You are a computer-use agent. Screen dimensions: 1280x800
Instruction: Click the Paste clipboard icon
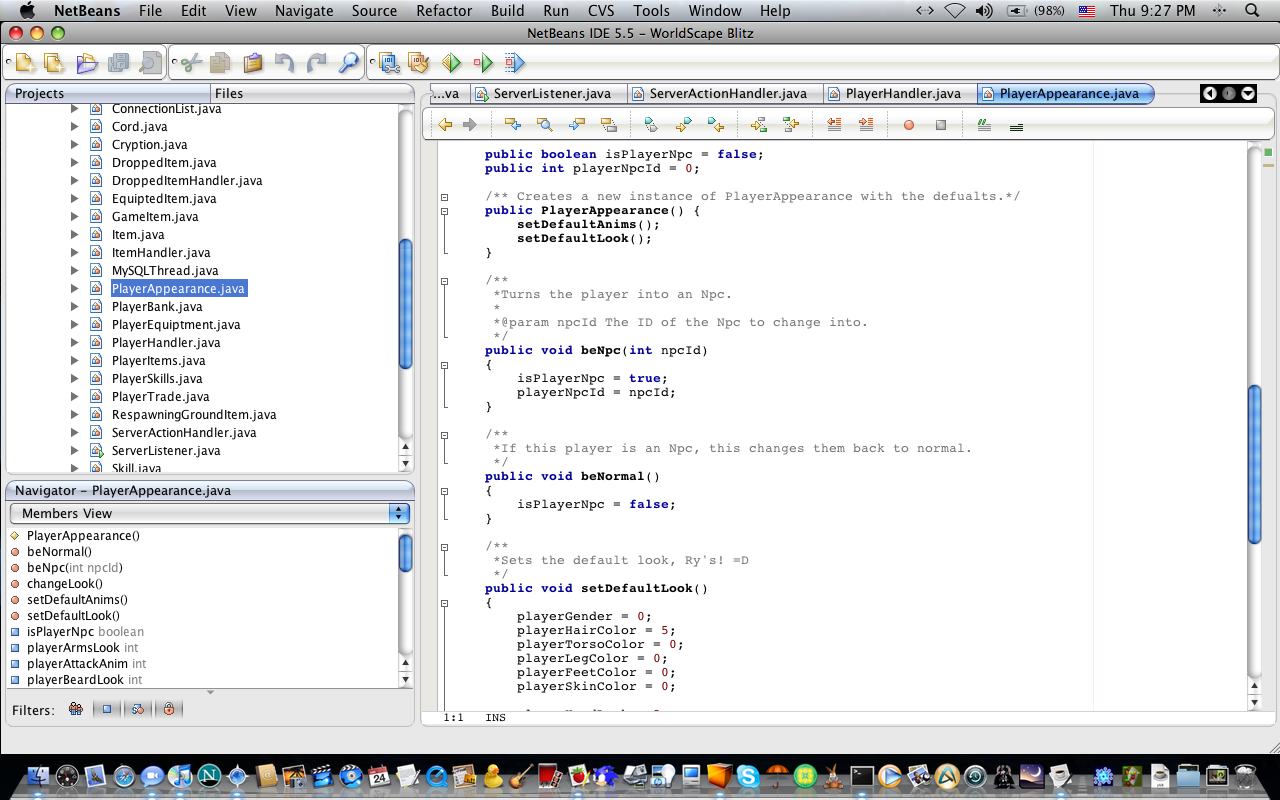(x=253, y=63)
